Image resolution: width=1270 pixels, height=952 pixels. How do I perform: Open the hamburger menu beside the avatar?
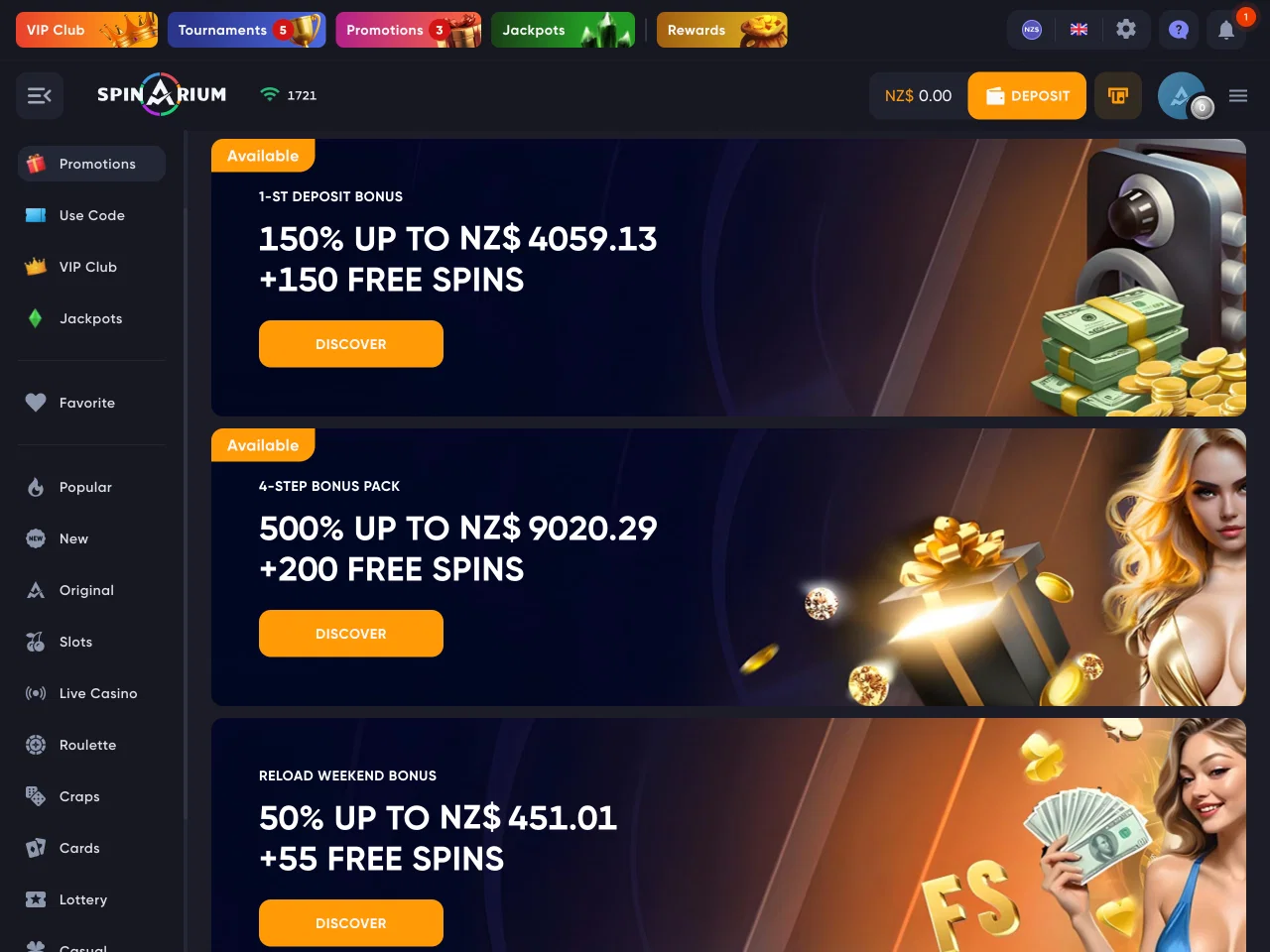point(1238,96)
